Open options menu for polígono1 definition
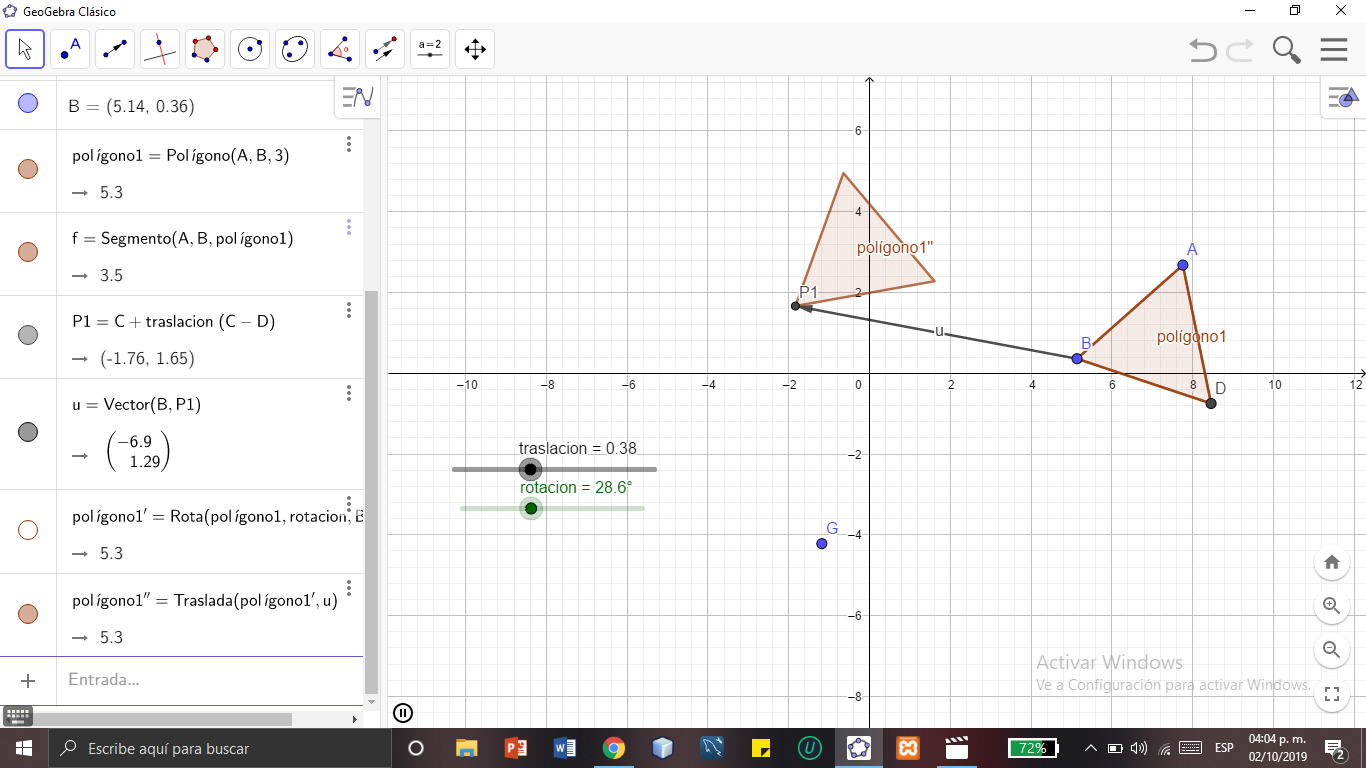 (348, 144)
